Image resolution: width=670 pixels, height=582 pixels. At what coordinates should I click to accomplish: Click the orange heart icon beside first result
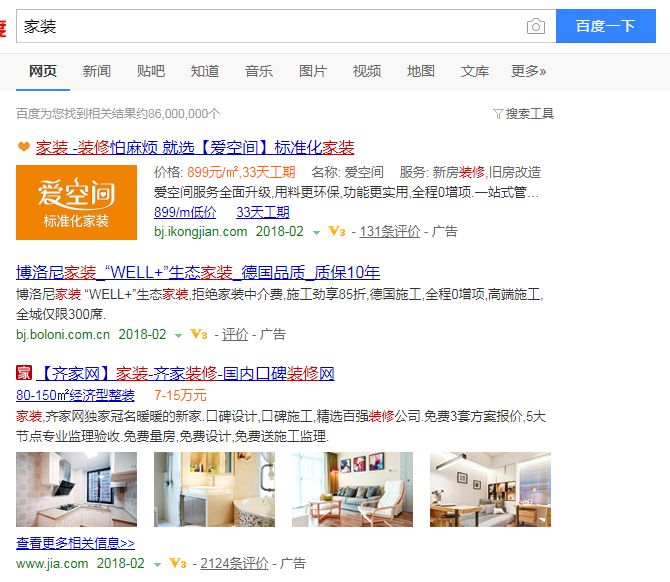[x=24, y=147]
